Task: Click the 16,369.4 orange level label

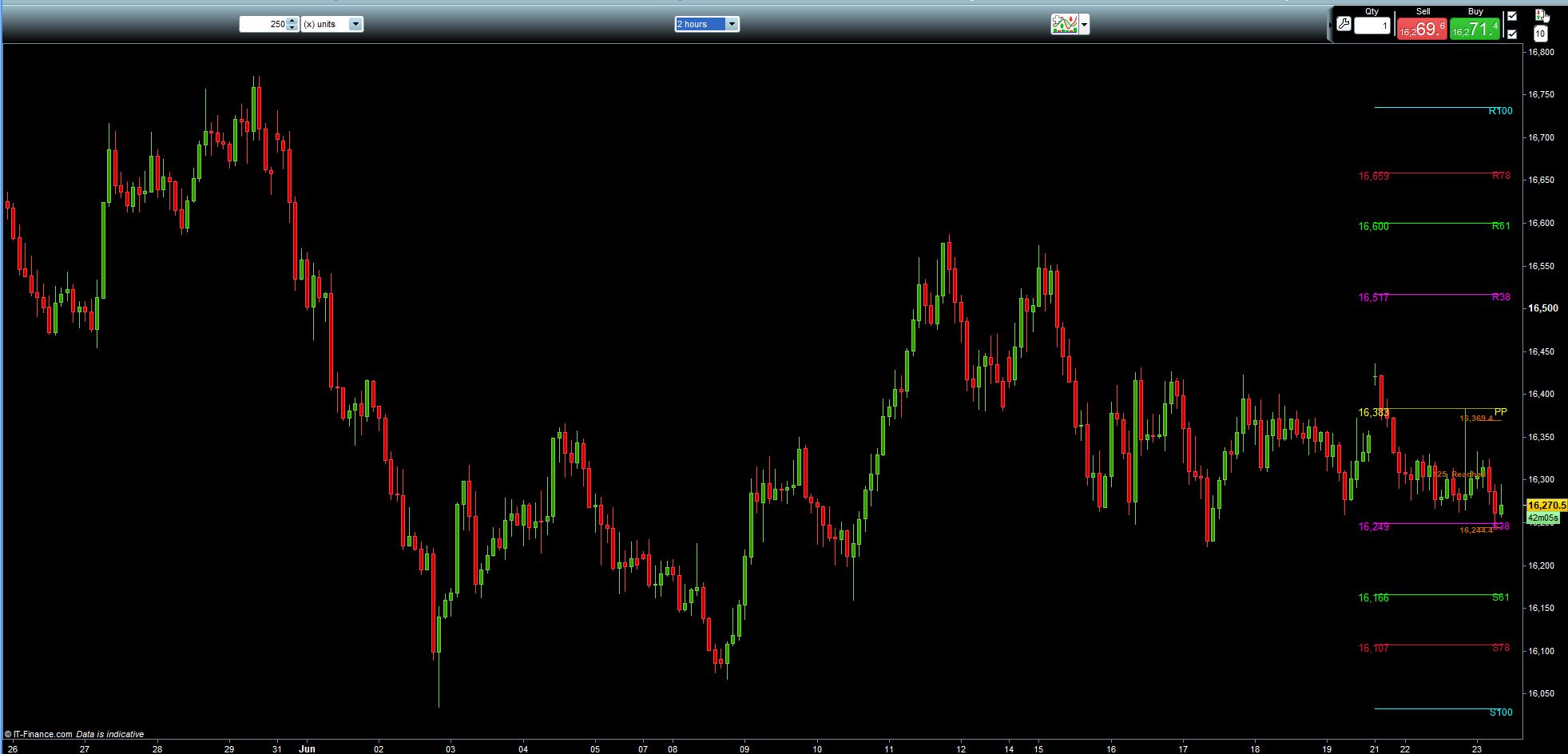Action: pos(1475,419)
